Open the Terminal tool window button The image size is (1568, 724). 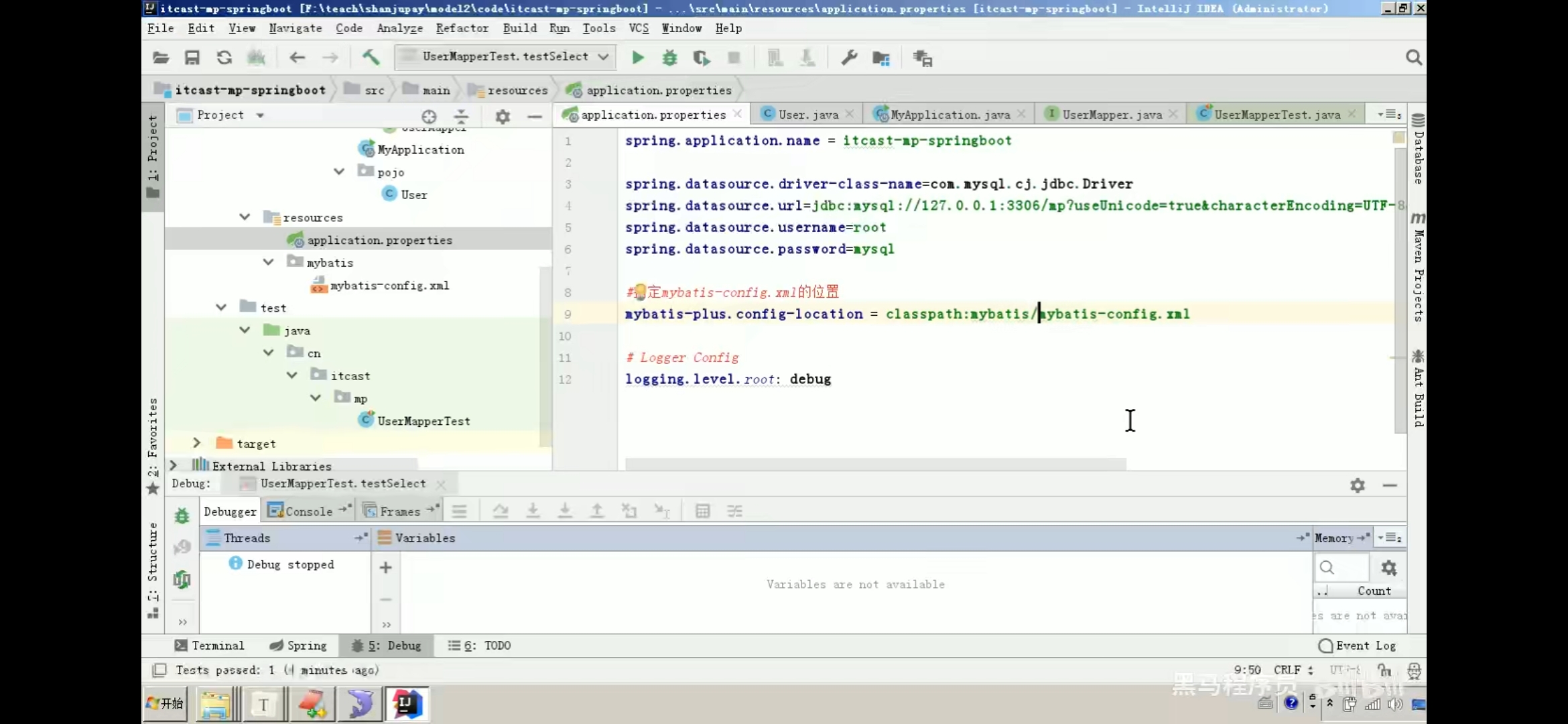point(209,646)
